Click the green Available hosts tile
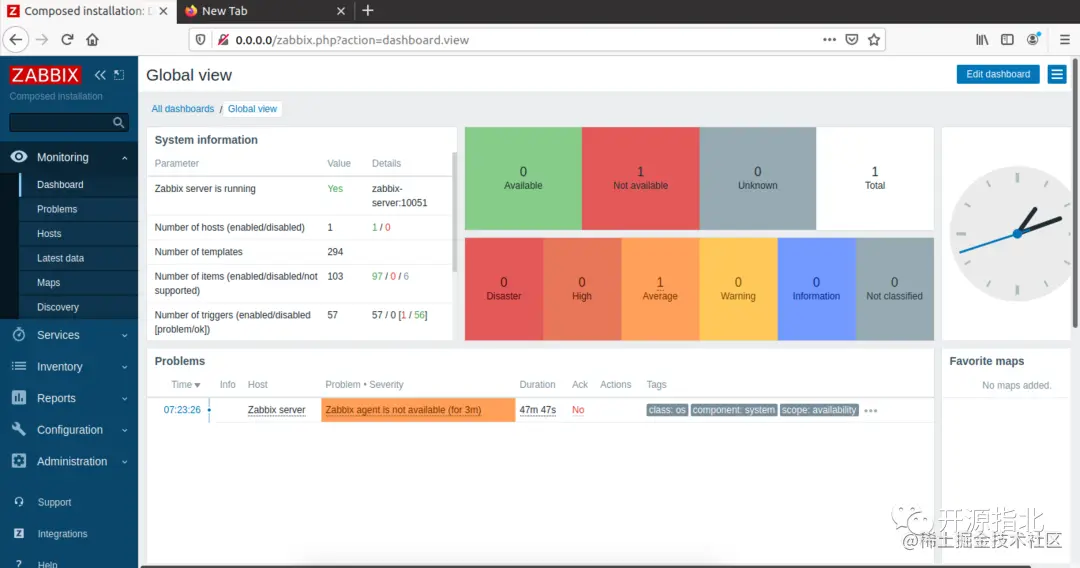 pos(523,178)
